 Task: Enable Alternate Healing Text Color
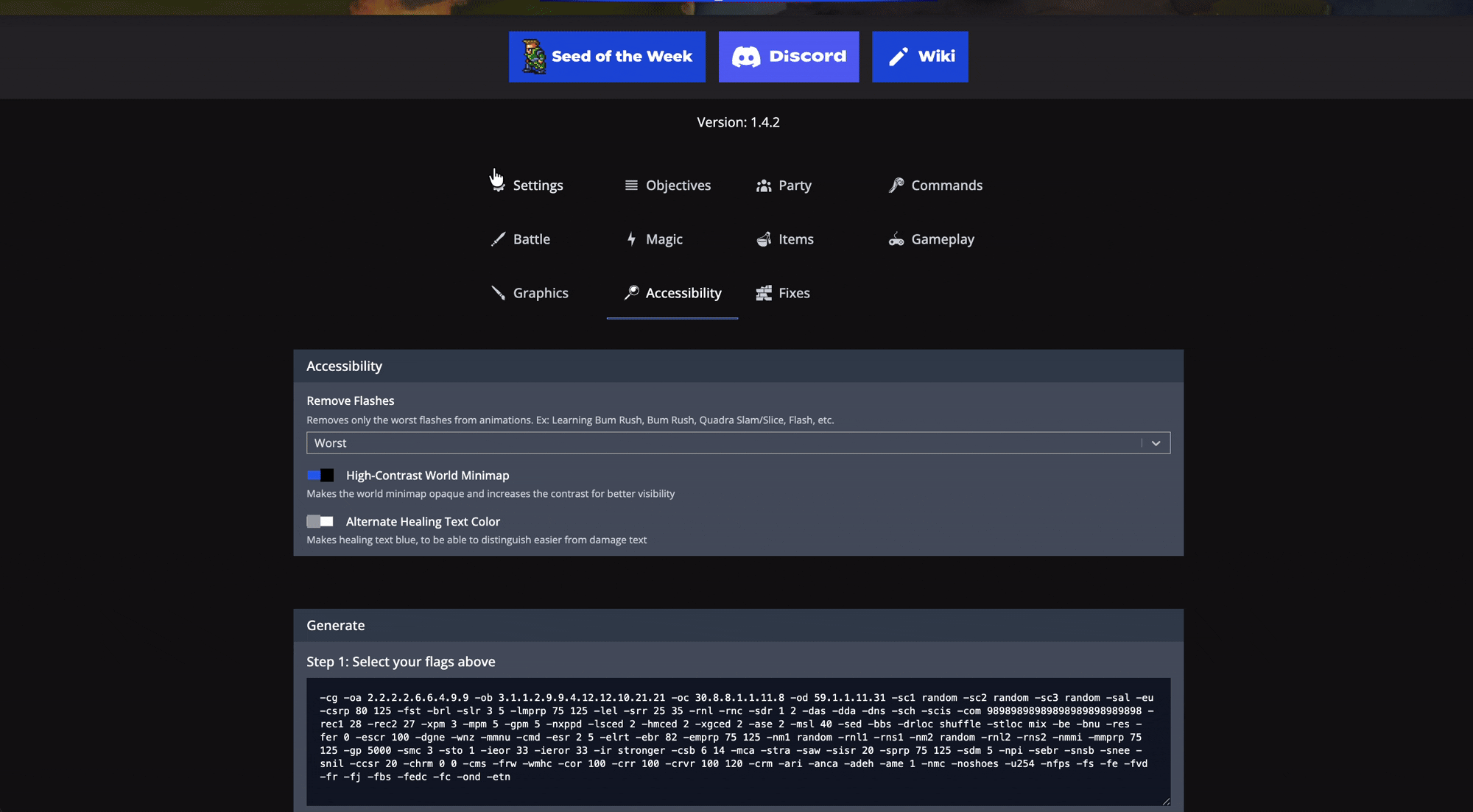pos(320,521)
